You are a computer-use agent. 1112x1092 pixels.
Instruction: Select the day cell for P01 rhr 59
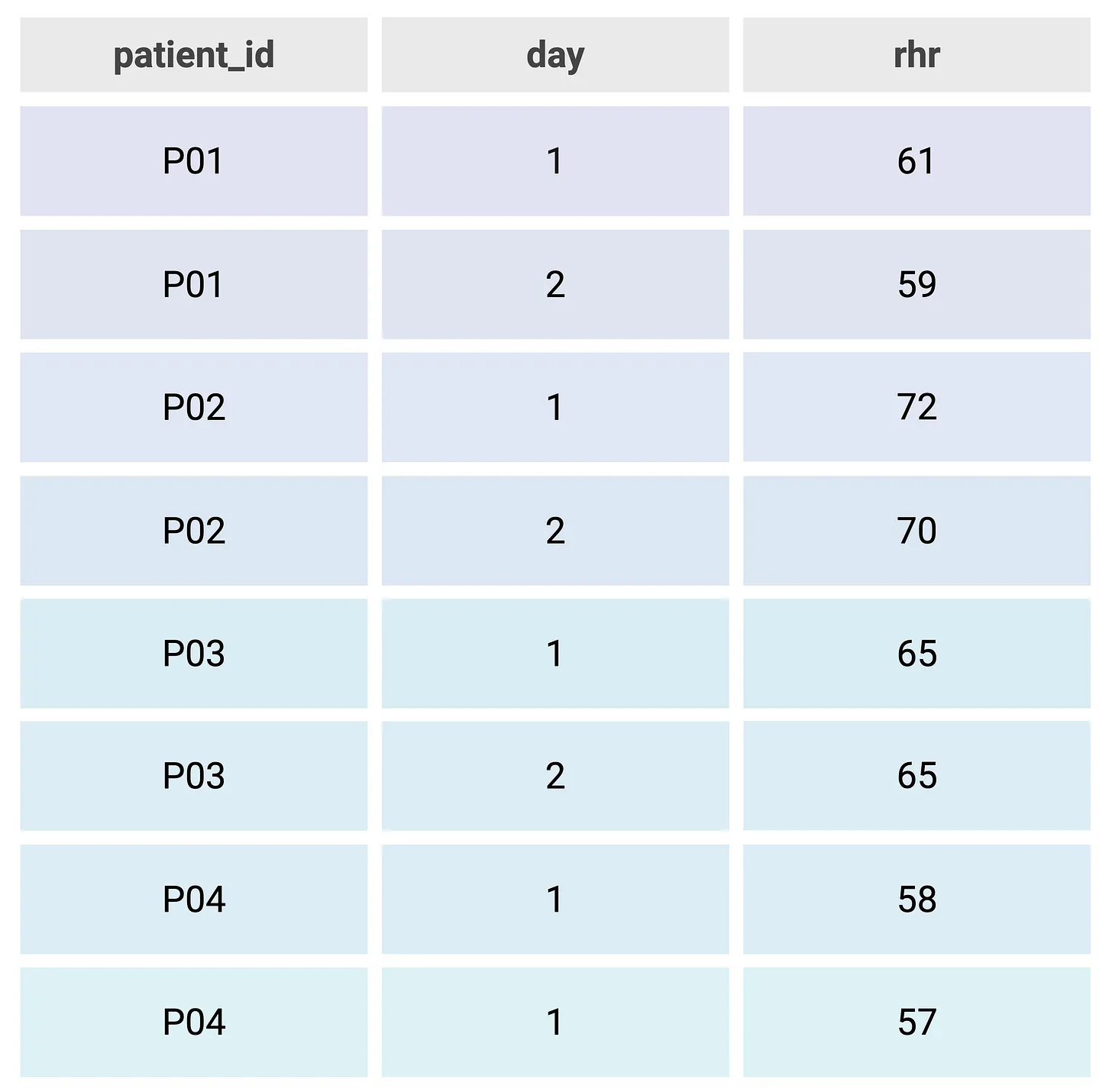point(555,284)
